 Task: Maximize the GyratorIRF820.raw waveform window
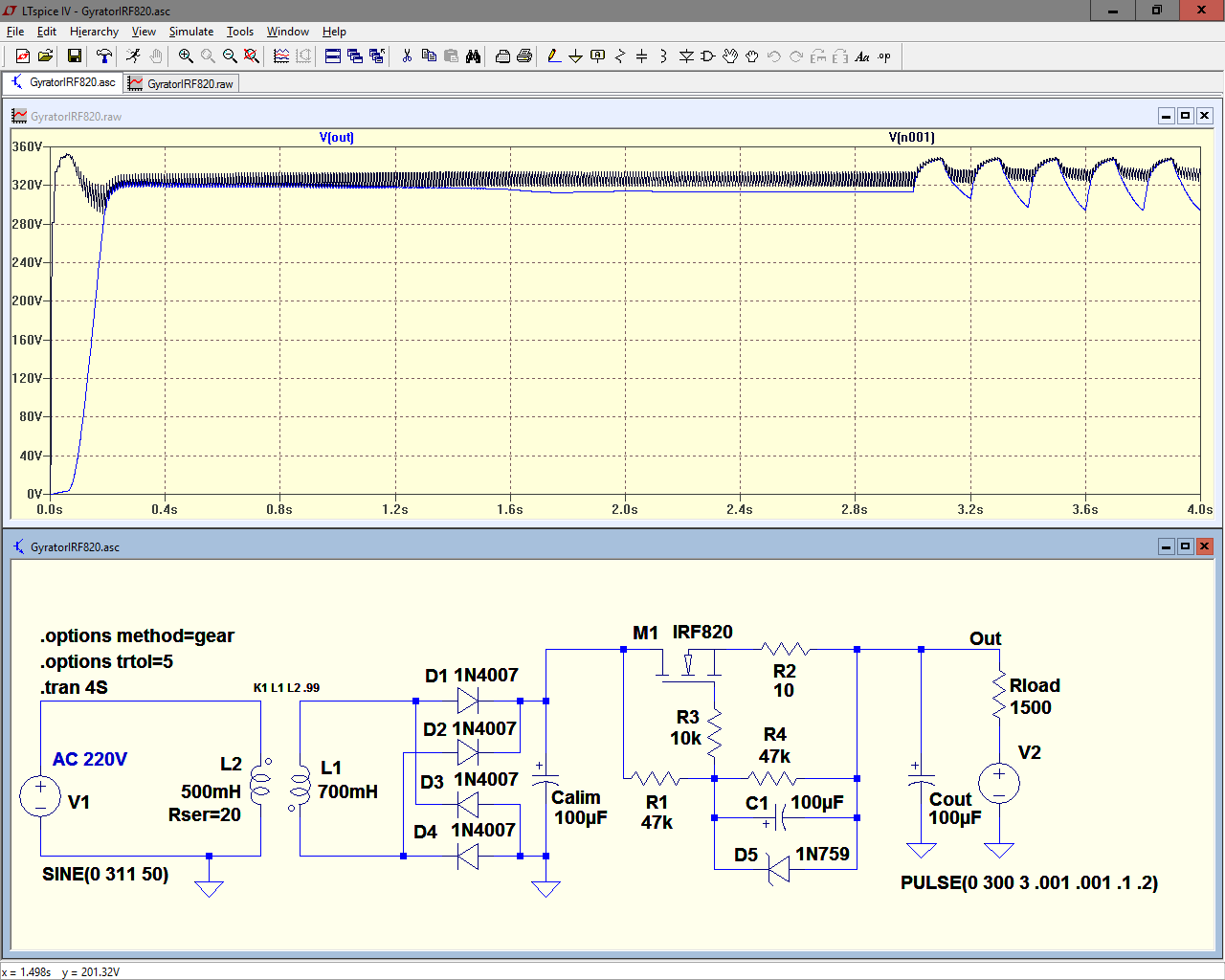[1185, 116]
